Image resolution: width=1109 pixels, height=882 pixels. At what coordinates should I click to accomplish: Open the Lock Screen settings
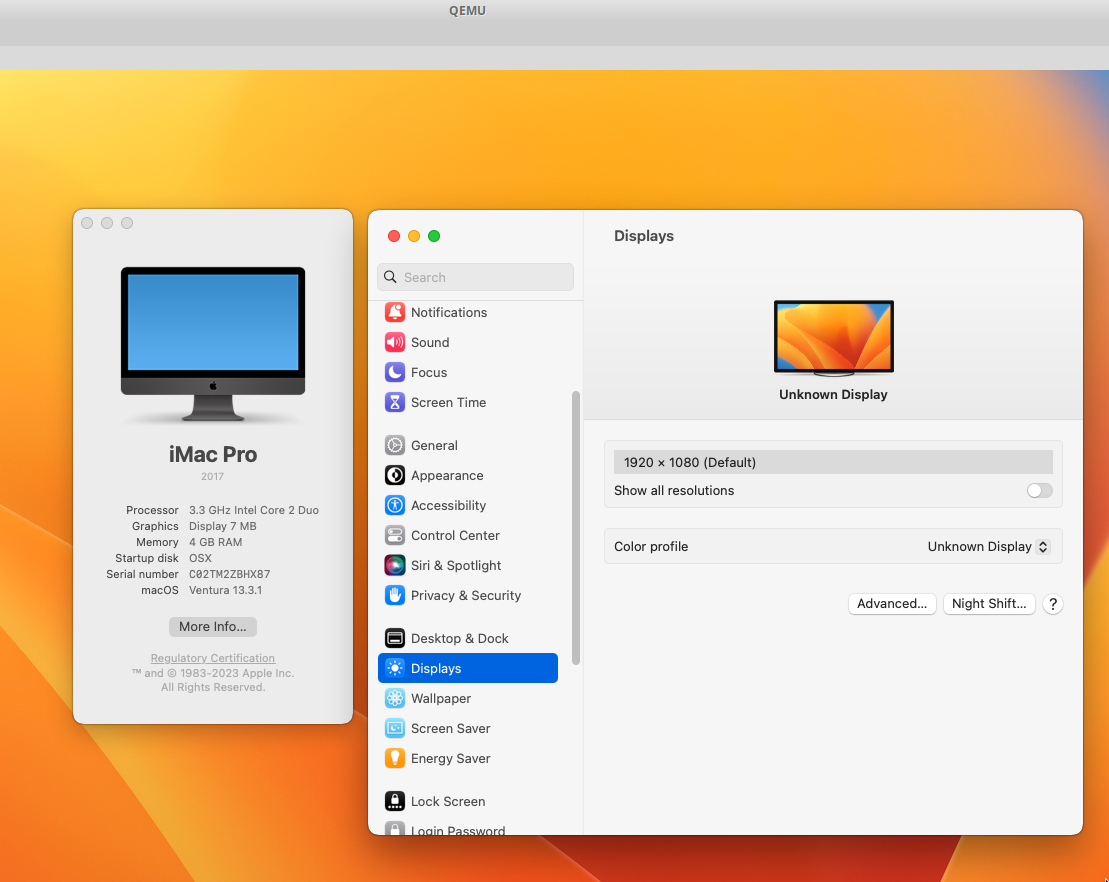click(447, 802)
